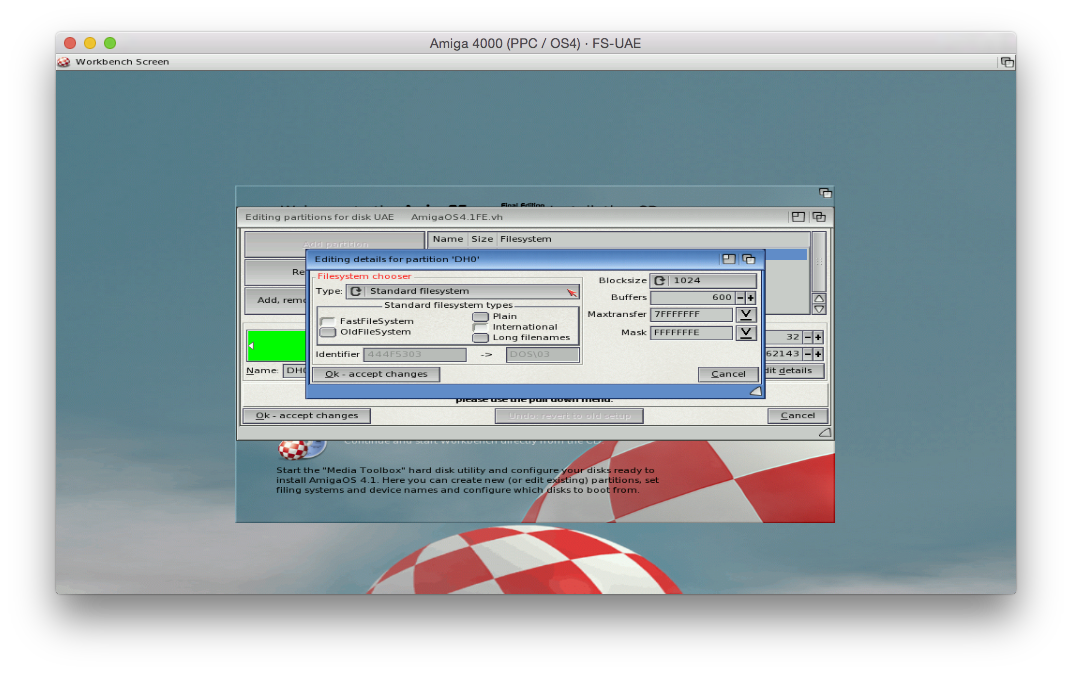Click the Type cycle arrow icon

tap(356, 291)
